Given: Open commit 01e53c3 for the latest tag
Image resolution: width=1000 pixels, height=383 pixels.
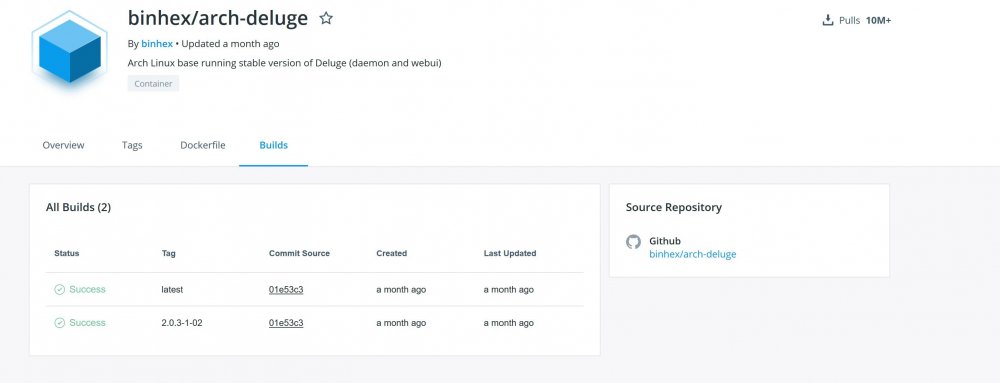Looking at the screenshot, I should click(x=286, y=289).
